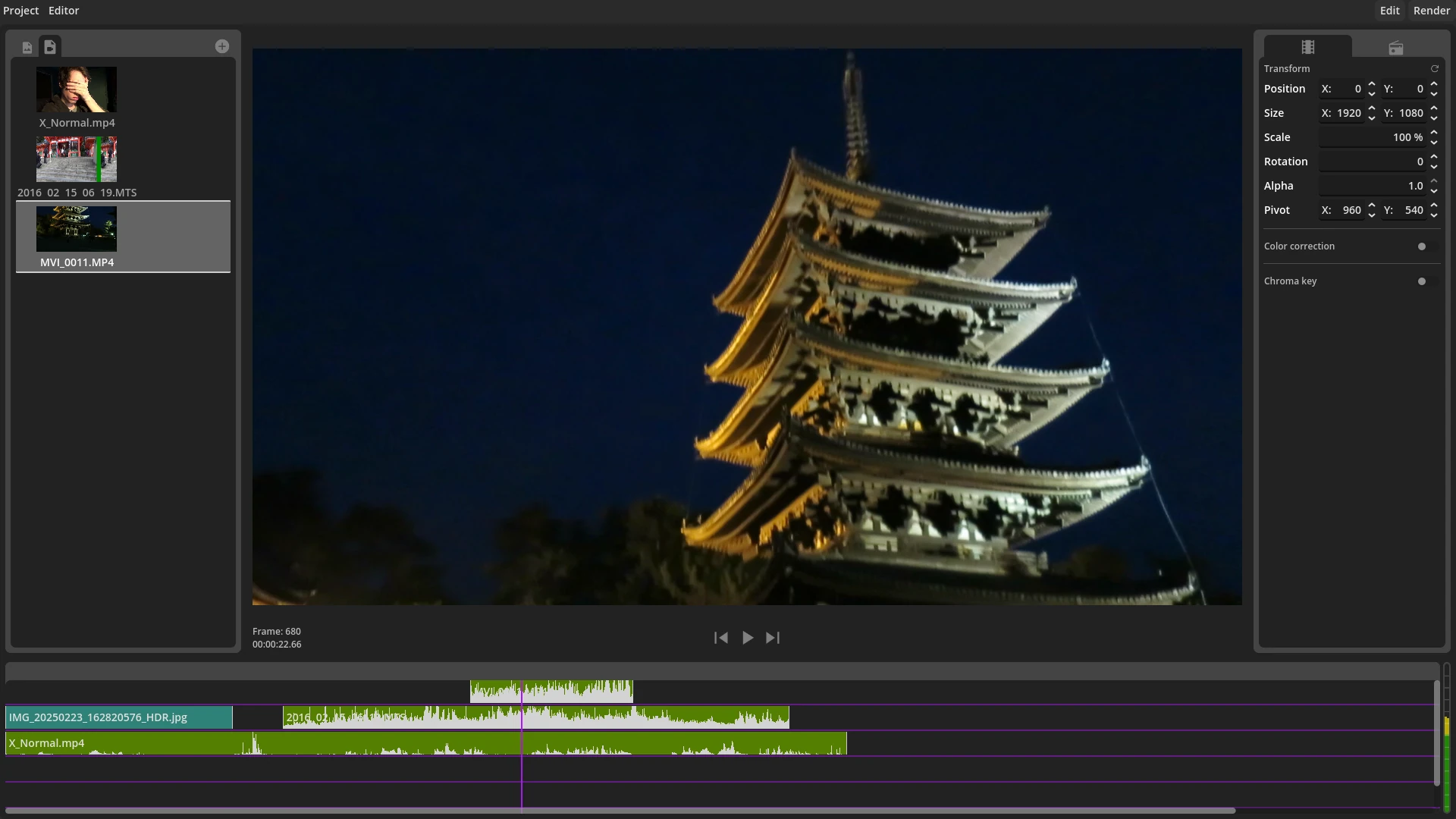Open the Editor menu

(x=63, y=10)
